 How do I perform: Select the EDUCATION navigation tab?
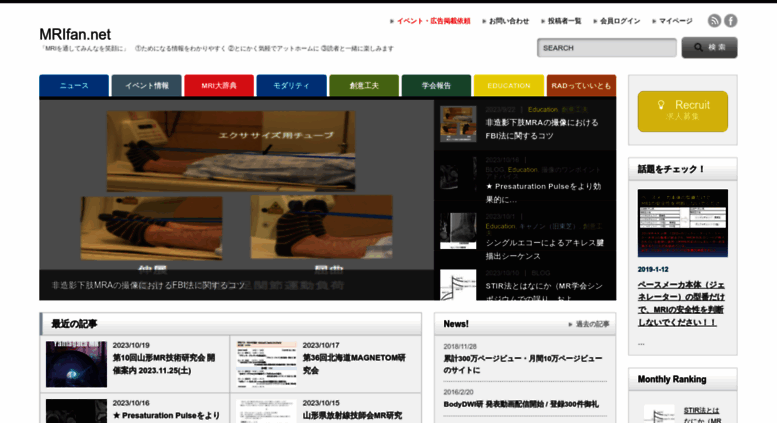pyautogui.click(x=509, y=86)
